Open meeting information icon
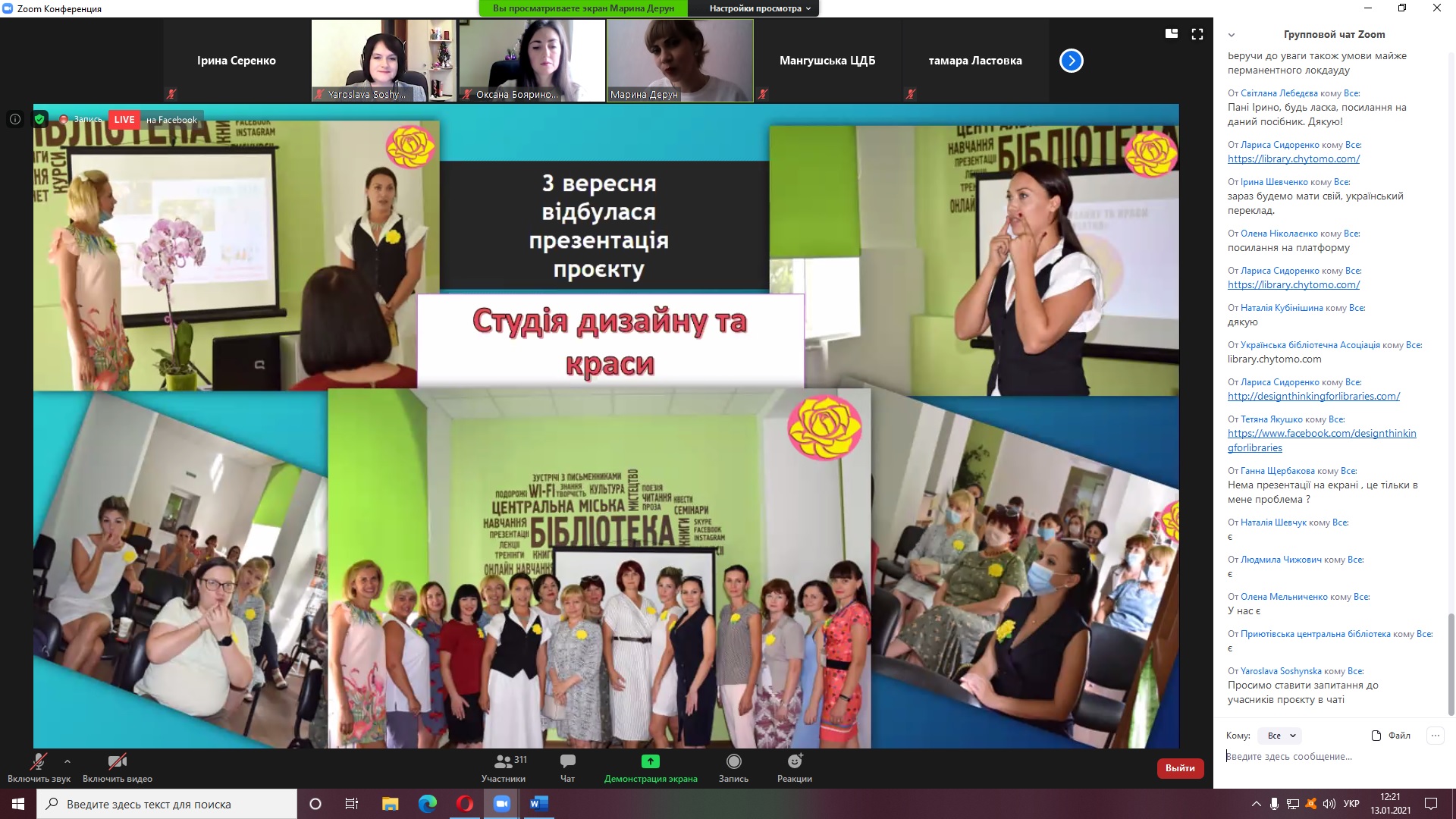Screen dimensions: 1456x819 pyautogui.click(x=15, y=119)
